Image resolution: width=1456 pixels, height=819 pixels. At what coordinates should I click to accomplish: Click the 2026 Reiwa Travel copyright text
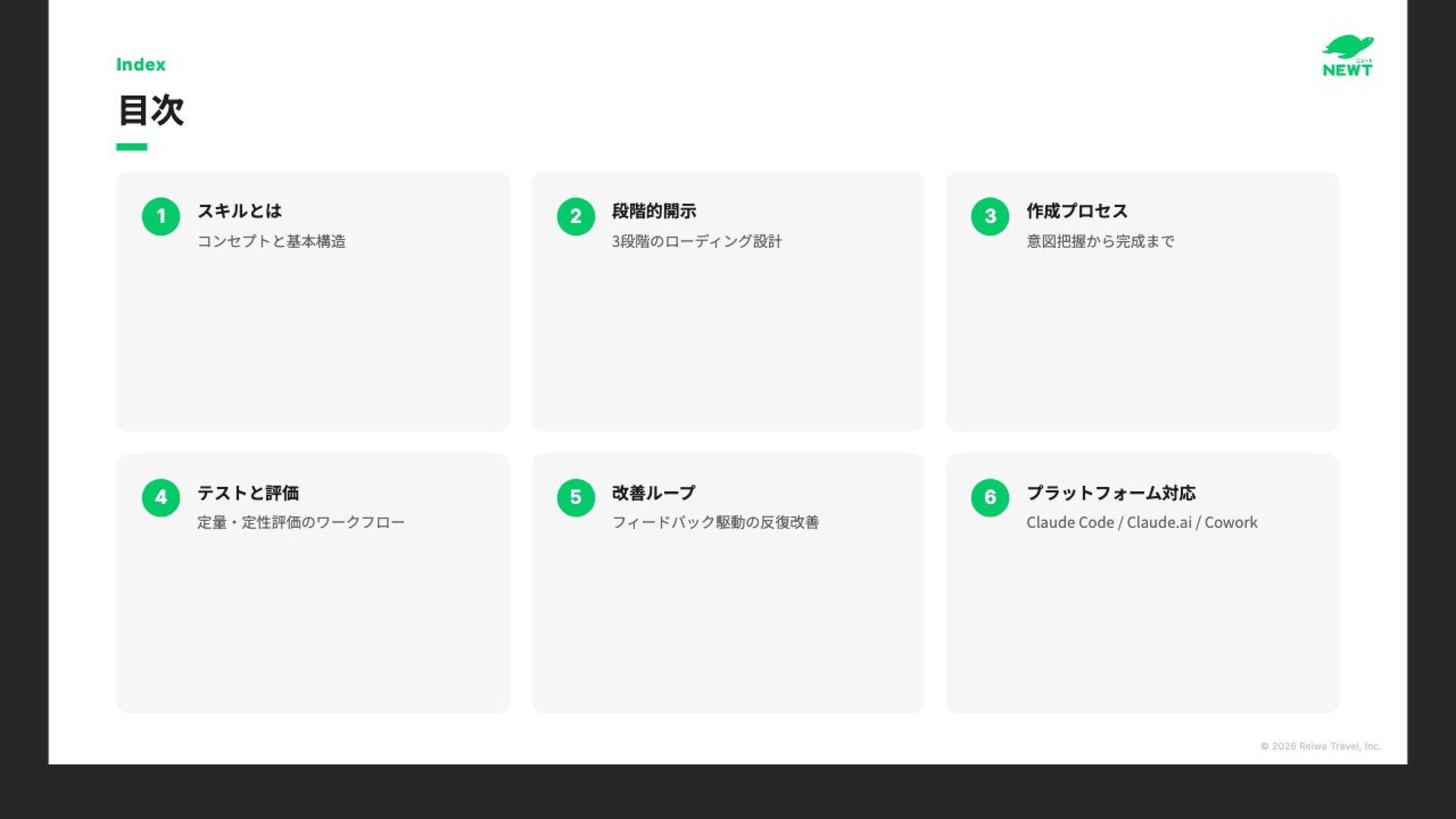pos(1320,746)
